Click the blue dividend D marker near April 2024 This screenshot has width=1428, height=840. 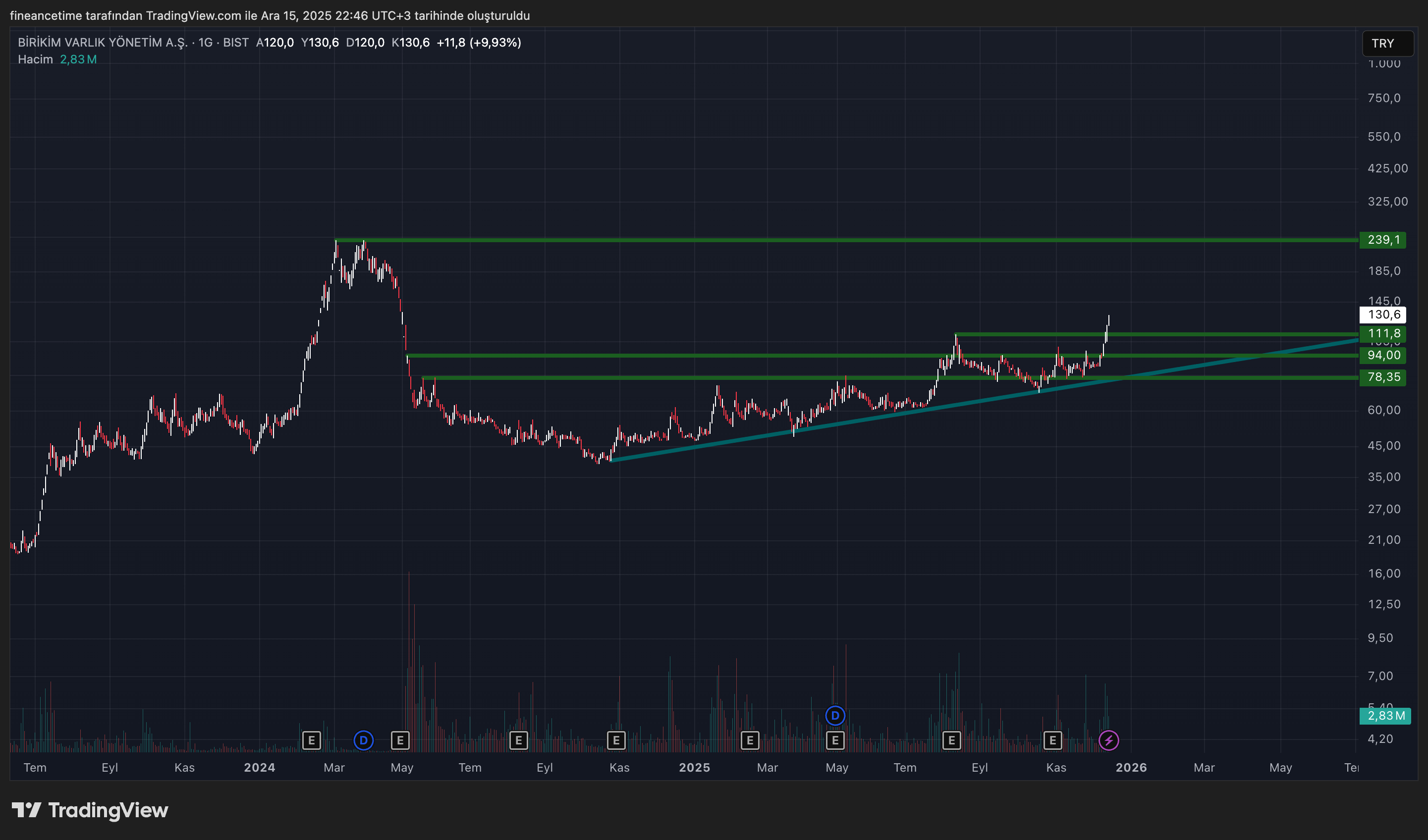pos(363,740)
